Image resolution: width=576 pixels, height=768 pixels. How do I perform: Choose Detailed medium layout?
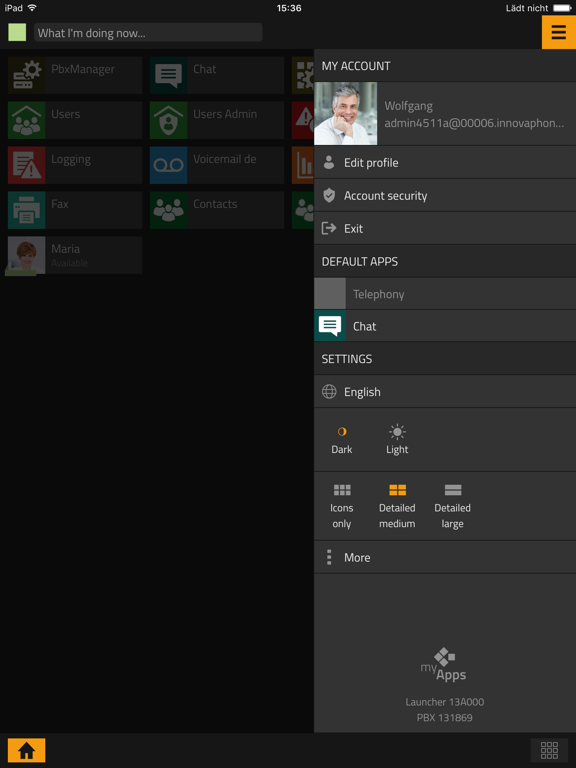(x=397, y=507)
